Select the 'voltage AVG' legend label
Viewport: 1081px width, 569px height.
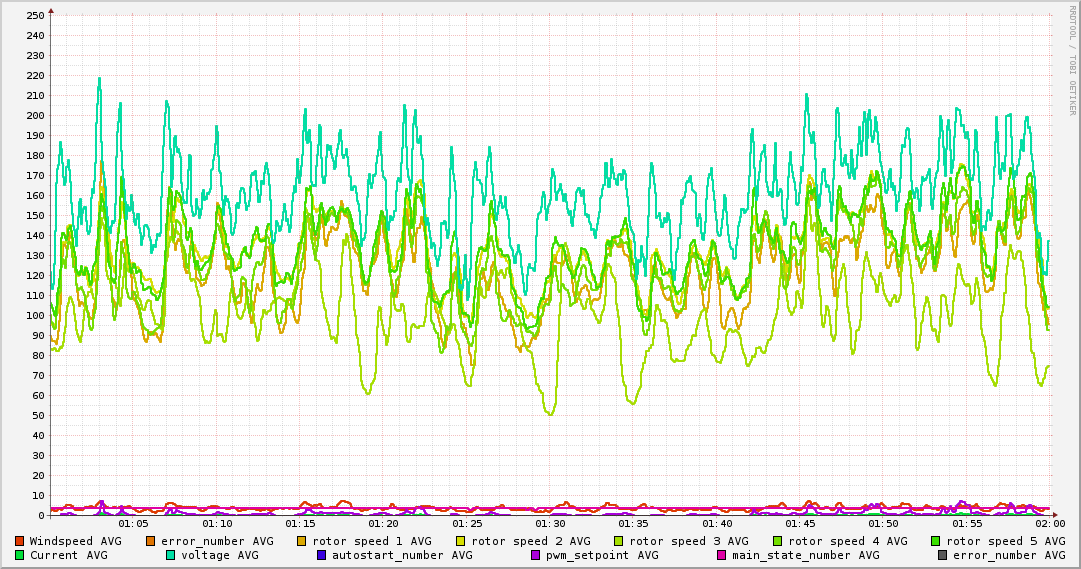(220, 555)
